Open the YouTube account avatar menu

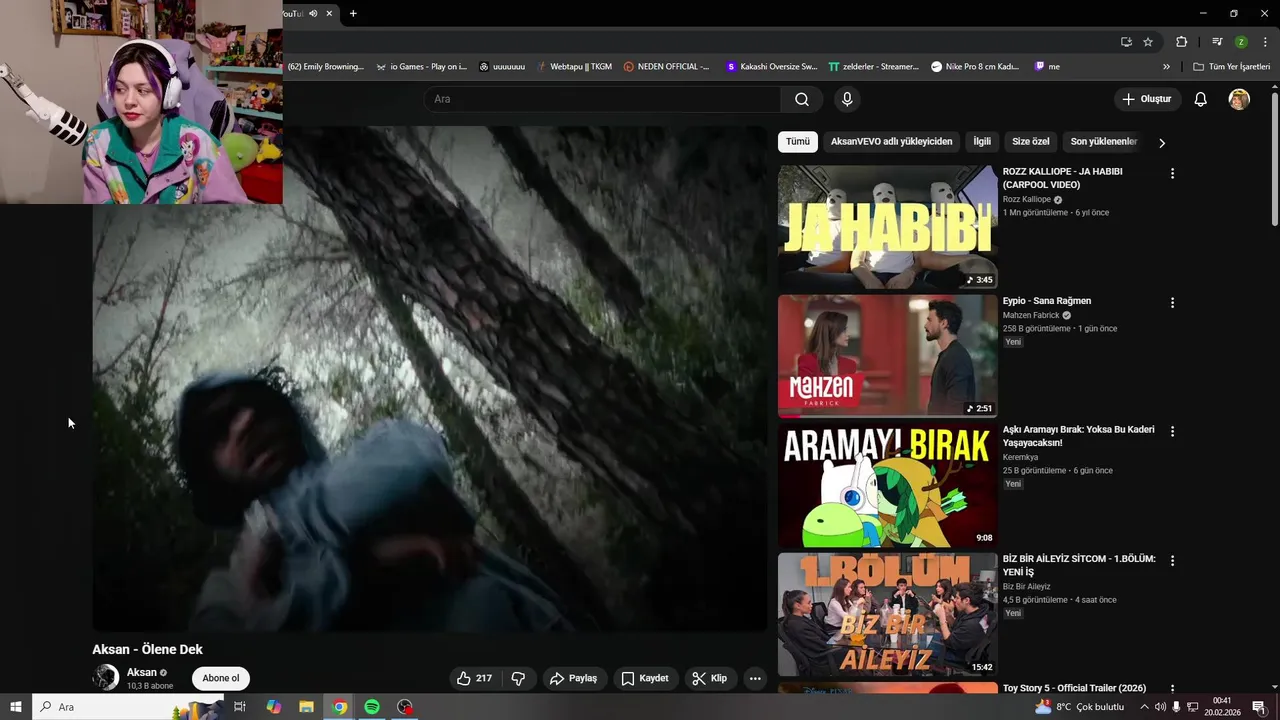1239,99
